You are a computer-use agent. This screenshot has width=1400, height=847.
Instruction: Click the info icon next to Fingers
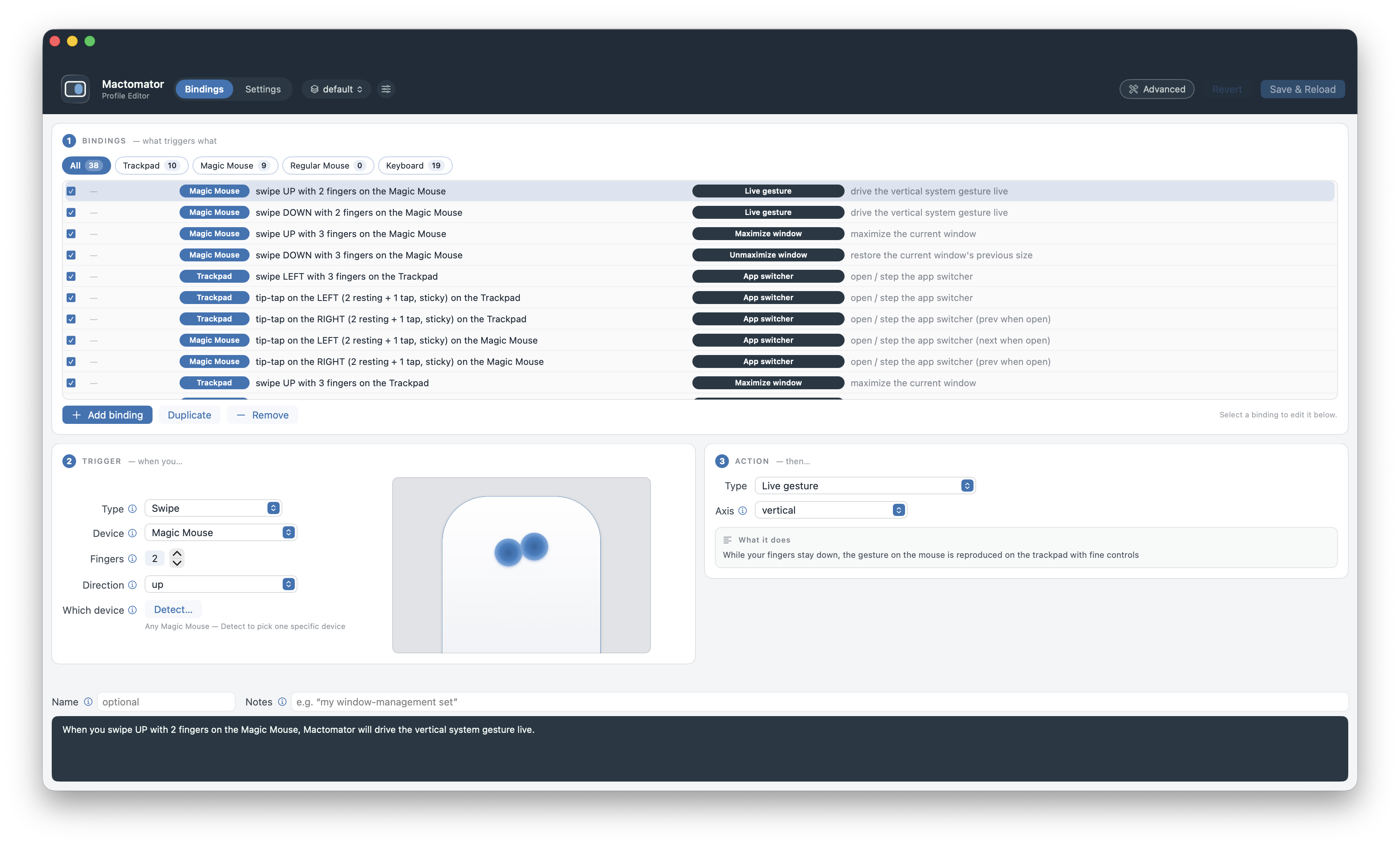[132, 559]
